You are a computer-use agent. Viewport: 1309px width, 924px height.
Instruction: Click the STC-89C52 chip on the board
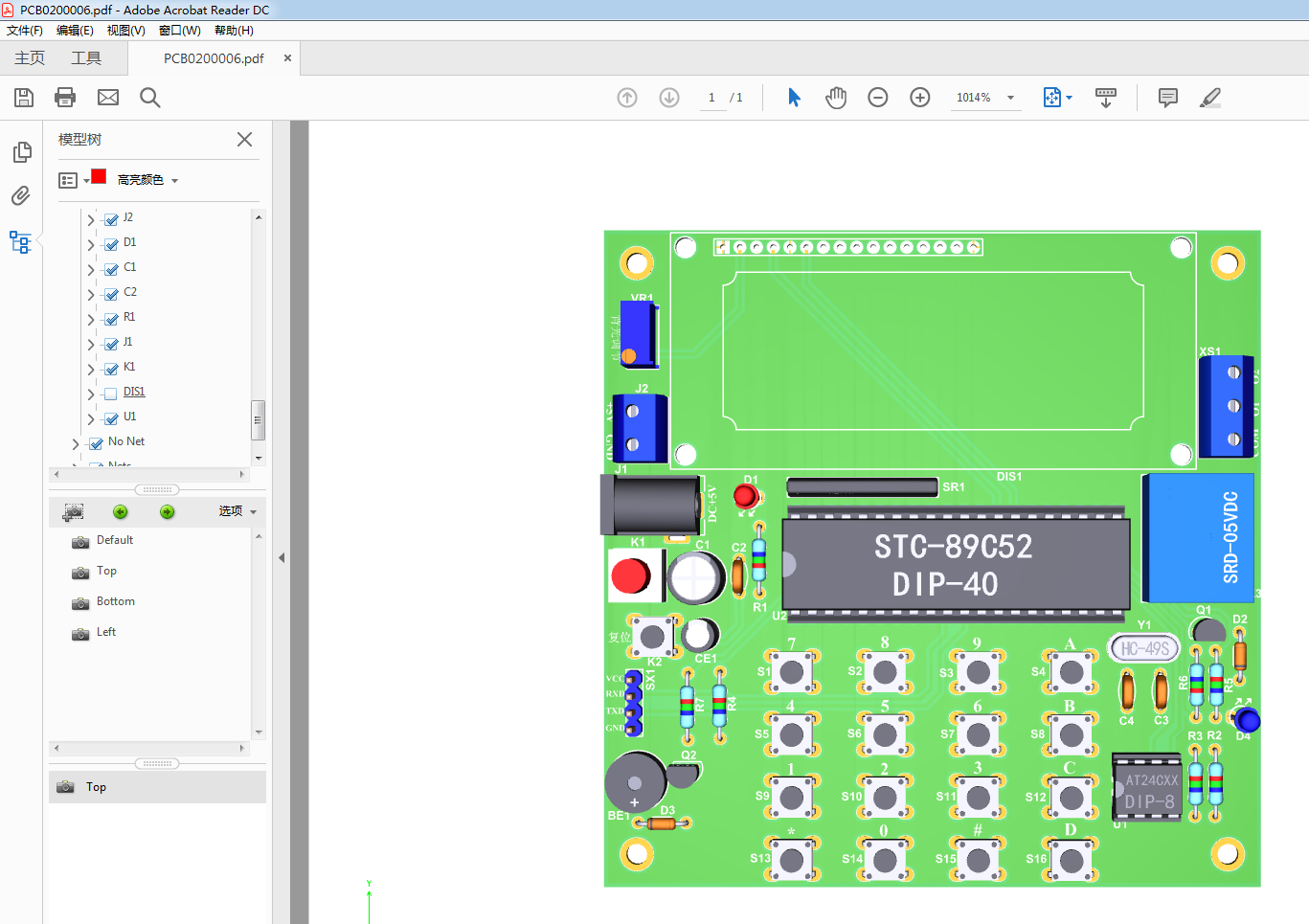pyautogui.click(x=956, y=565)
